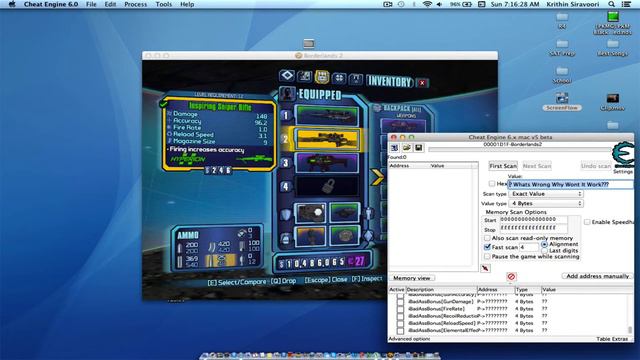Image resolution: width=640 pixels, height=360 pixels.
Task: Open the Badass Rank tab icon in Borderlands menu
Action: point(356,78)
